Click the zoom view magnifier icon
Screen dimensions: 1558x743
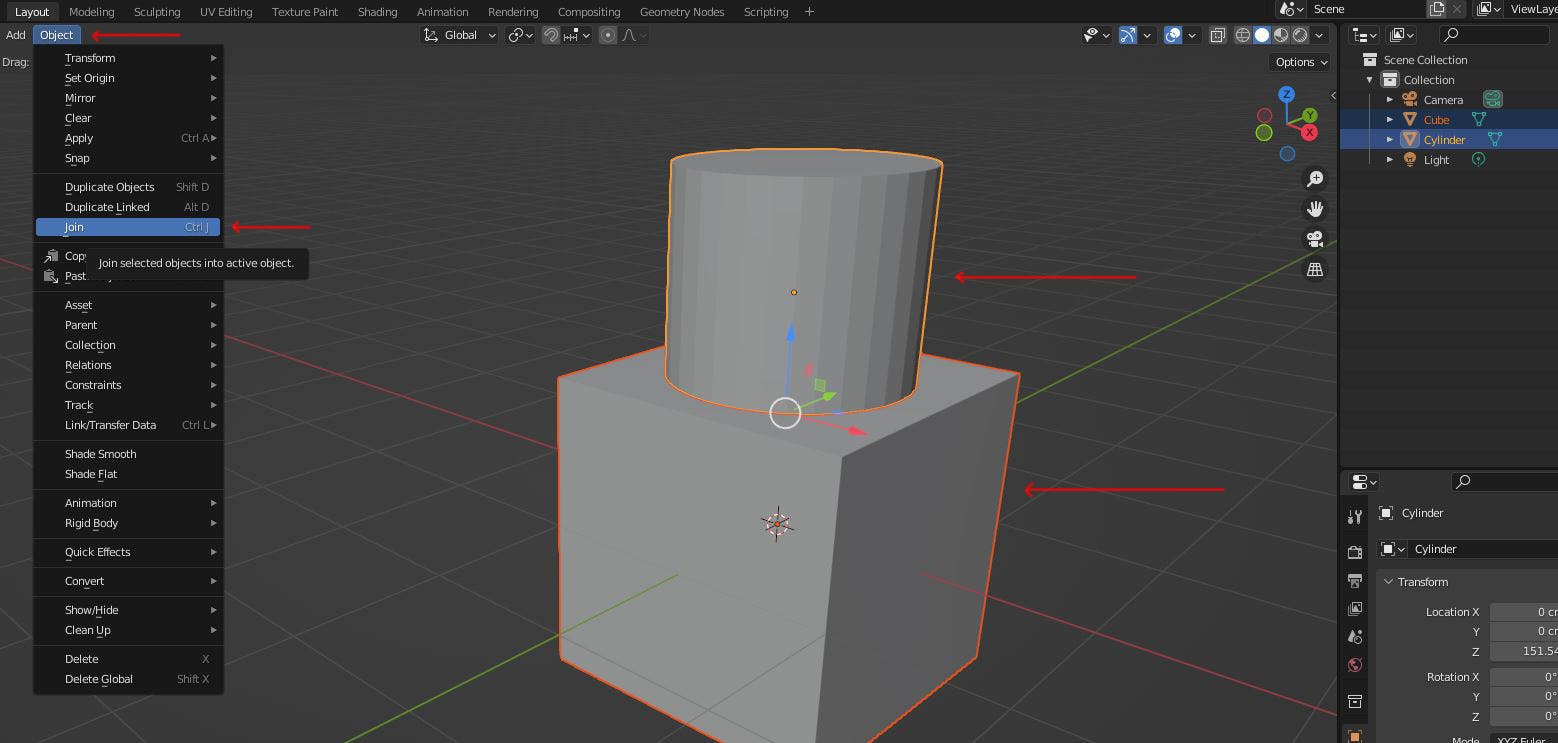coord(1314,178)
